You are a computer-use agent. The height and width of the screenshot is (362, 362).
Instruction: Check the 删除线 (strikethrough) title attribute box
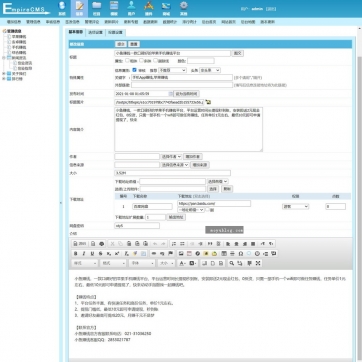coord(155,61)
